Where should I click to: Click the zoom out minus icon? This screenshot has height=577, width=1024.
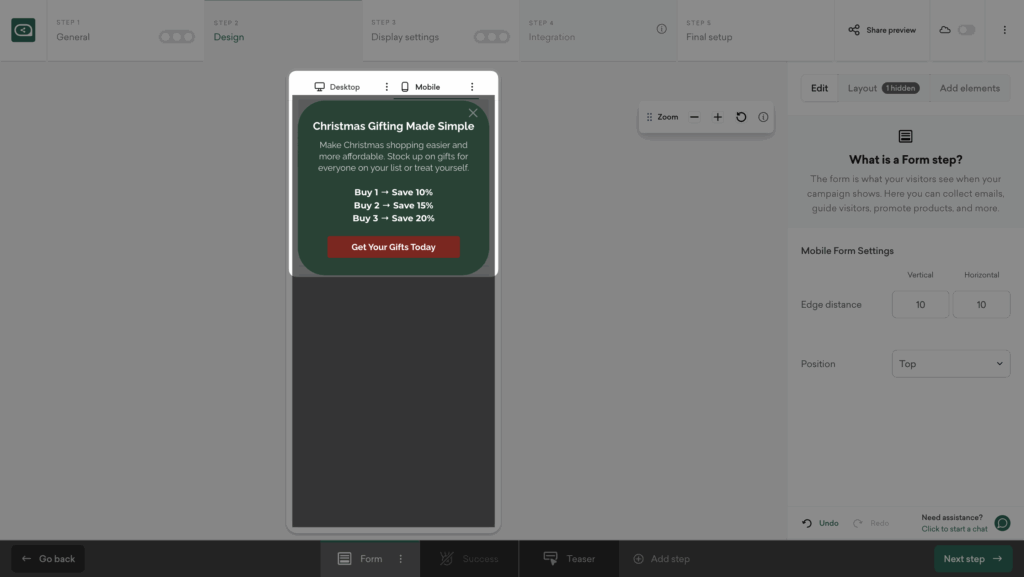695,117
